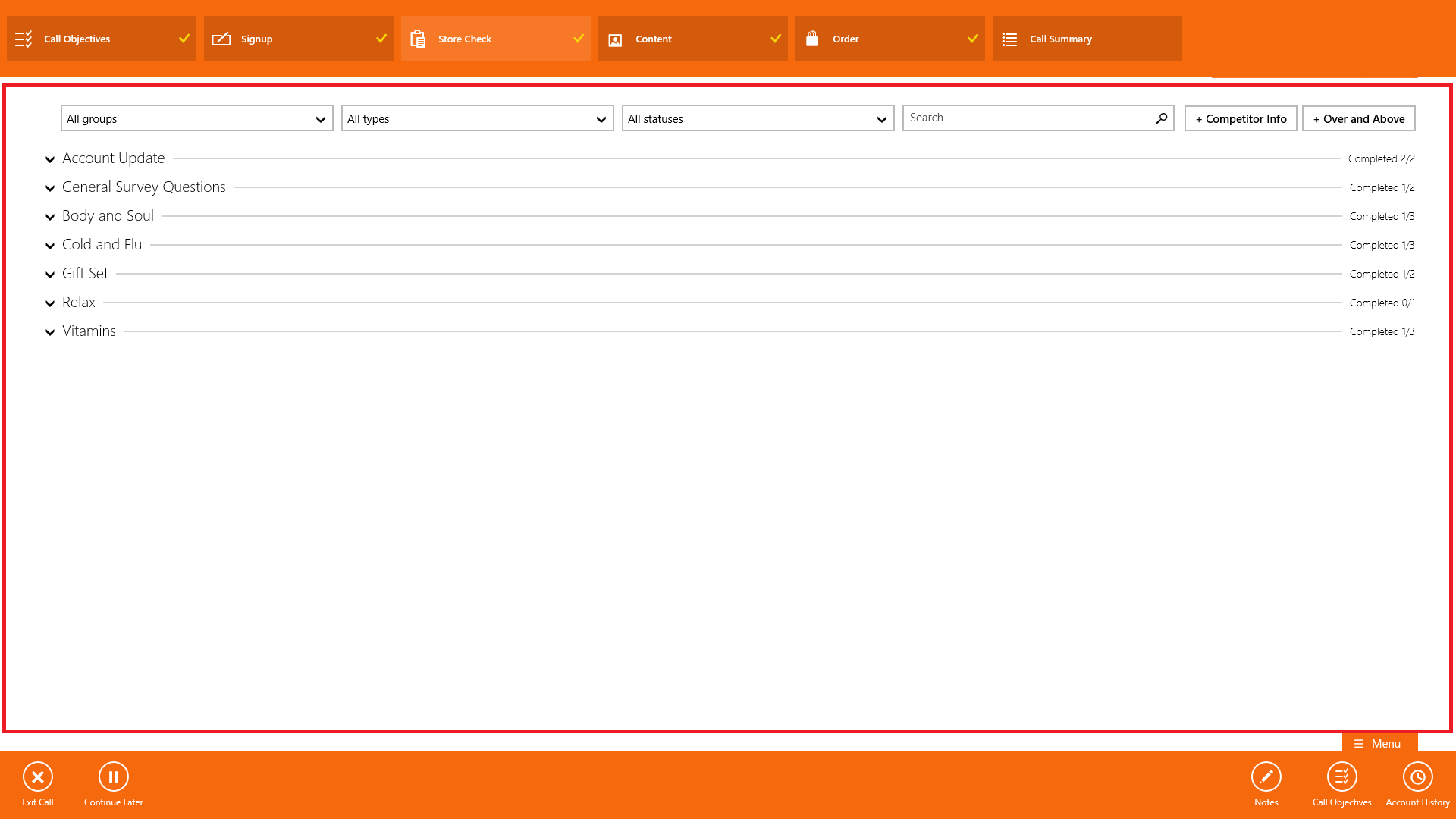Switch to the Call Summary tab

coord(1086,39)
